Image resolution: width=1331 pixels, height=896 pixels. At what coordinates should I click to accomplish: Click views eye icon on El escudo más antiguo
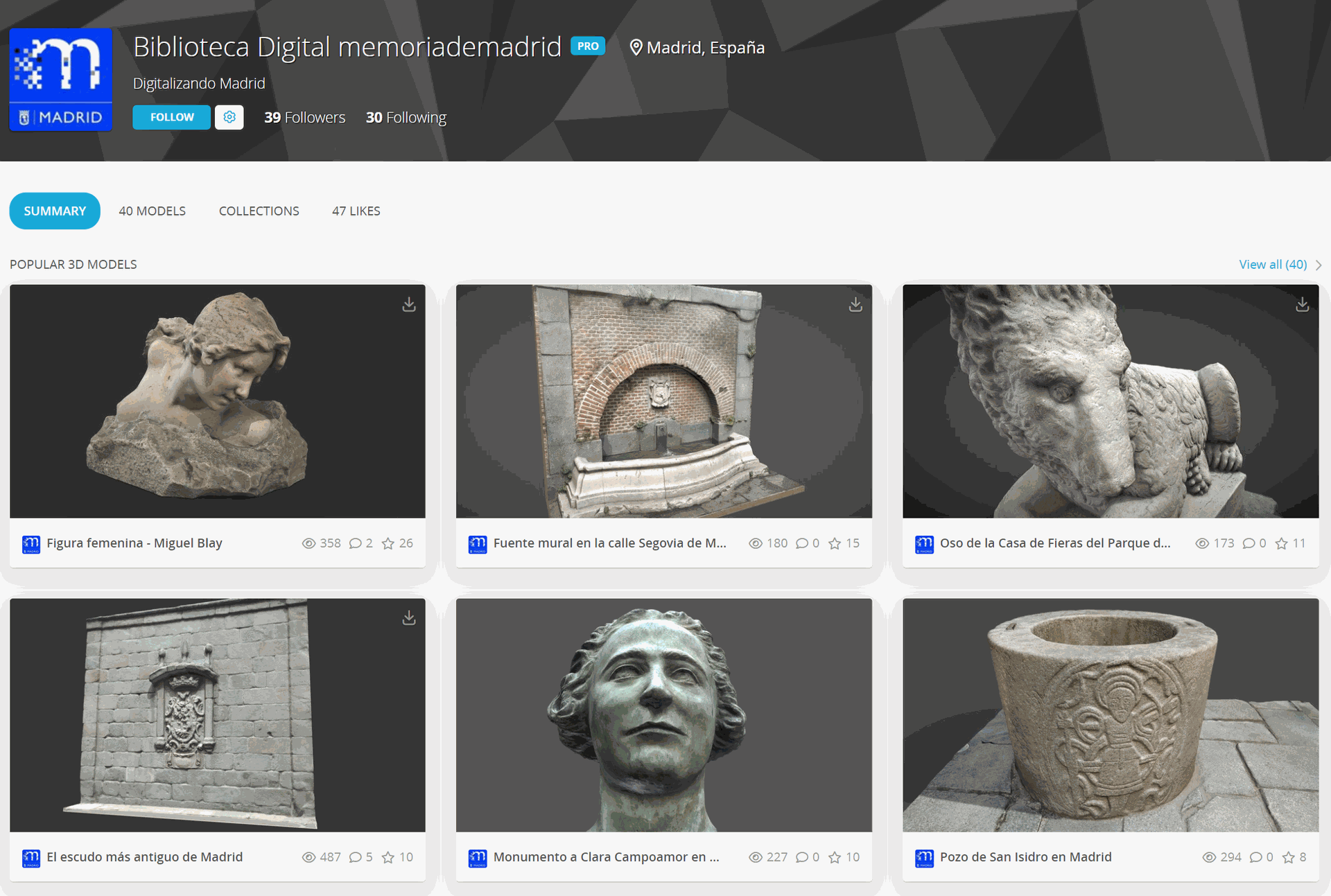(x=308, y=857)
